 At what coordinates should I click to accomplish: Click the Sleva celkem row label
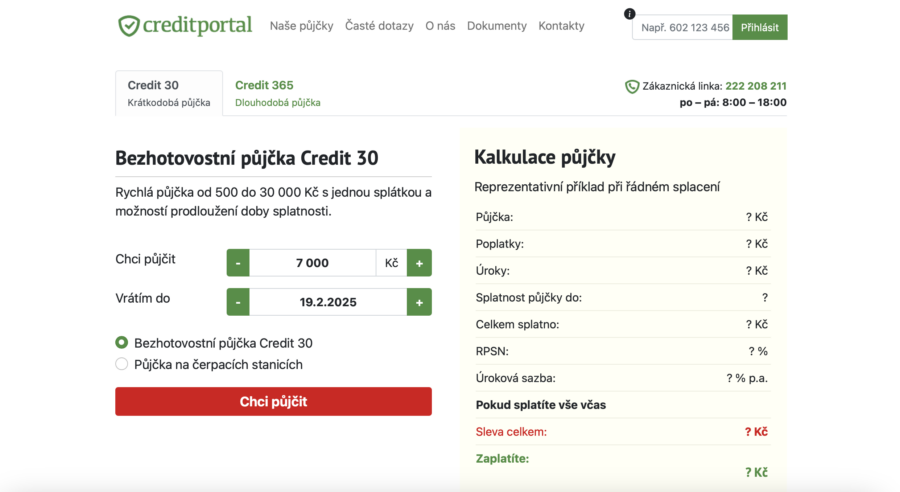(x=511, y=432)
